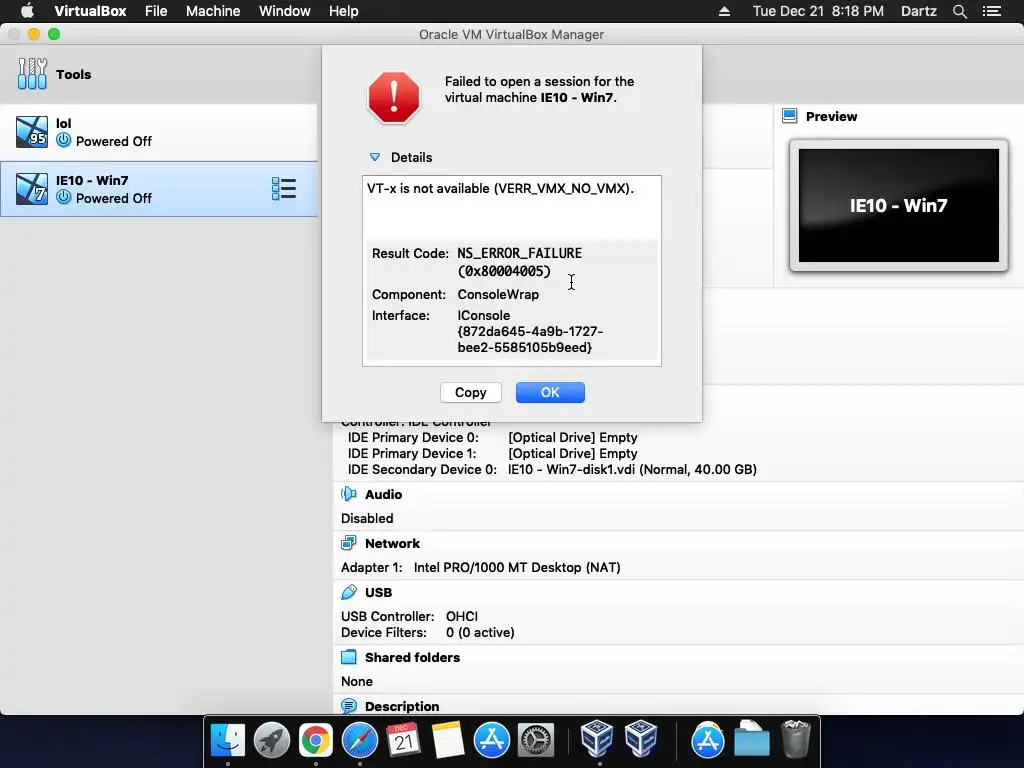Open the Machine menu

coord(213,11)
